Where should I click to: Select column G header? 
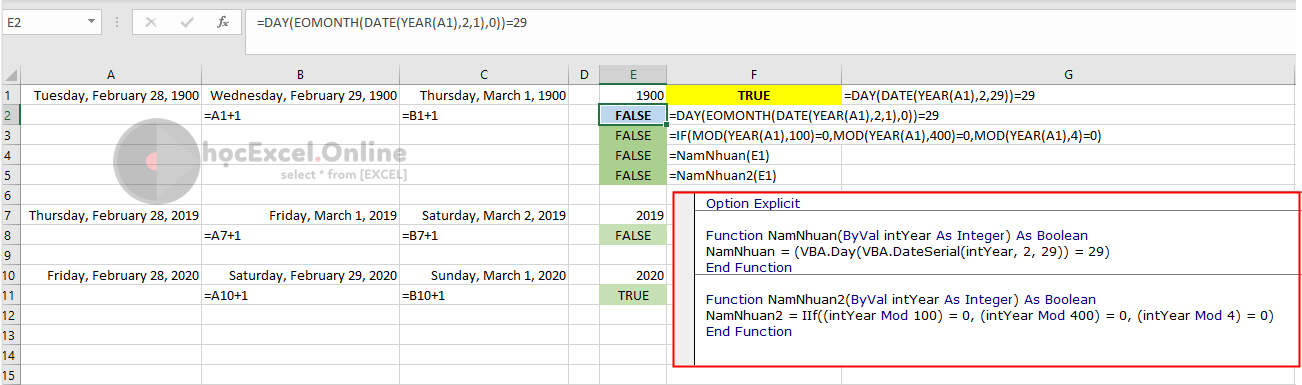(1069, 75)
